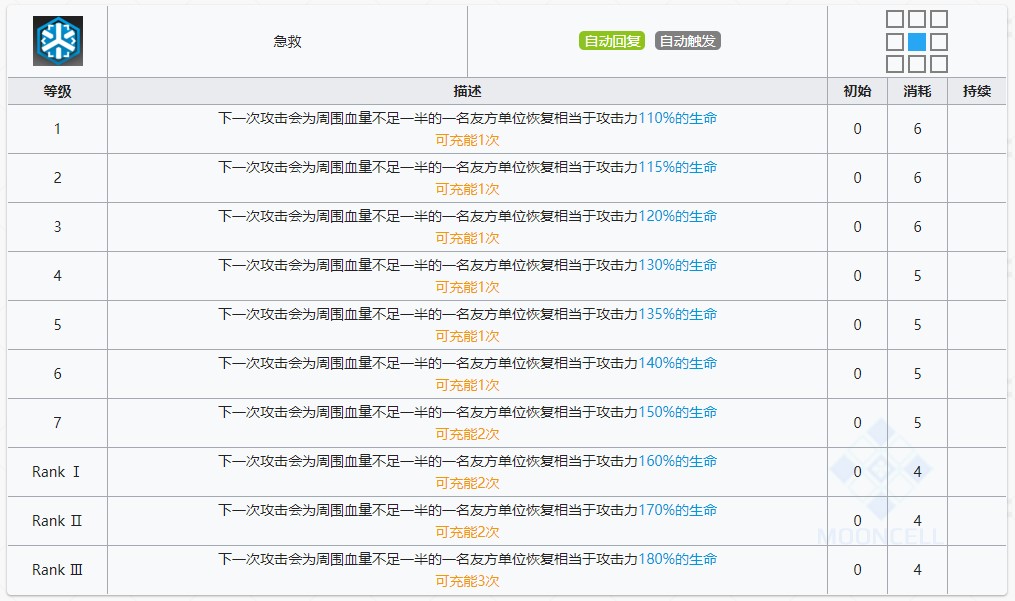Screen dimensions: 1015x601
Task: Click the 160%的生命 value text
Action: point(678,461)
